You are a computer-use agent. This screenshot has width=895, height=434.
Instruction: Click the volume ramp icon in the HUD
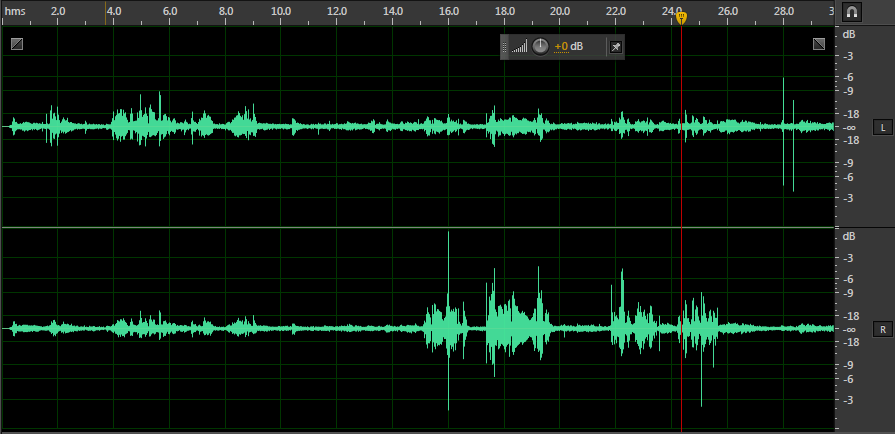[x=519, y=47]
